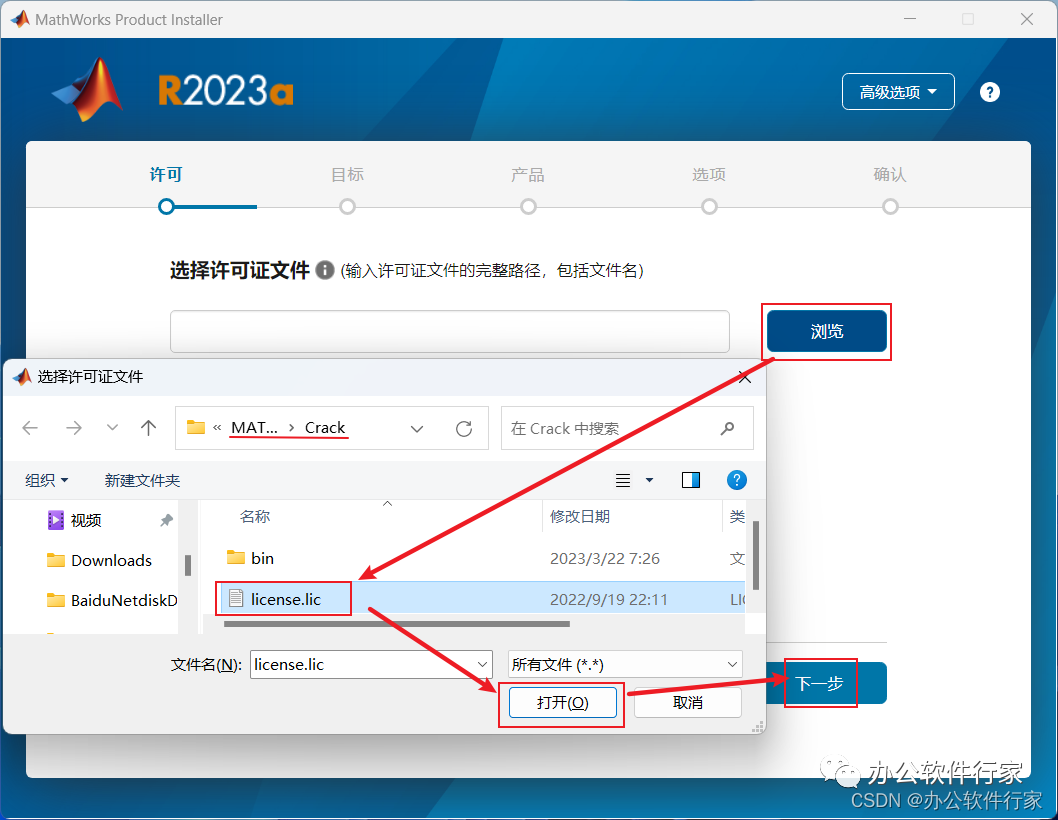Create a folder with 新建文件夹
The image size is (1058, 820).
click(x=142, y=480)
